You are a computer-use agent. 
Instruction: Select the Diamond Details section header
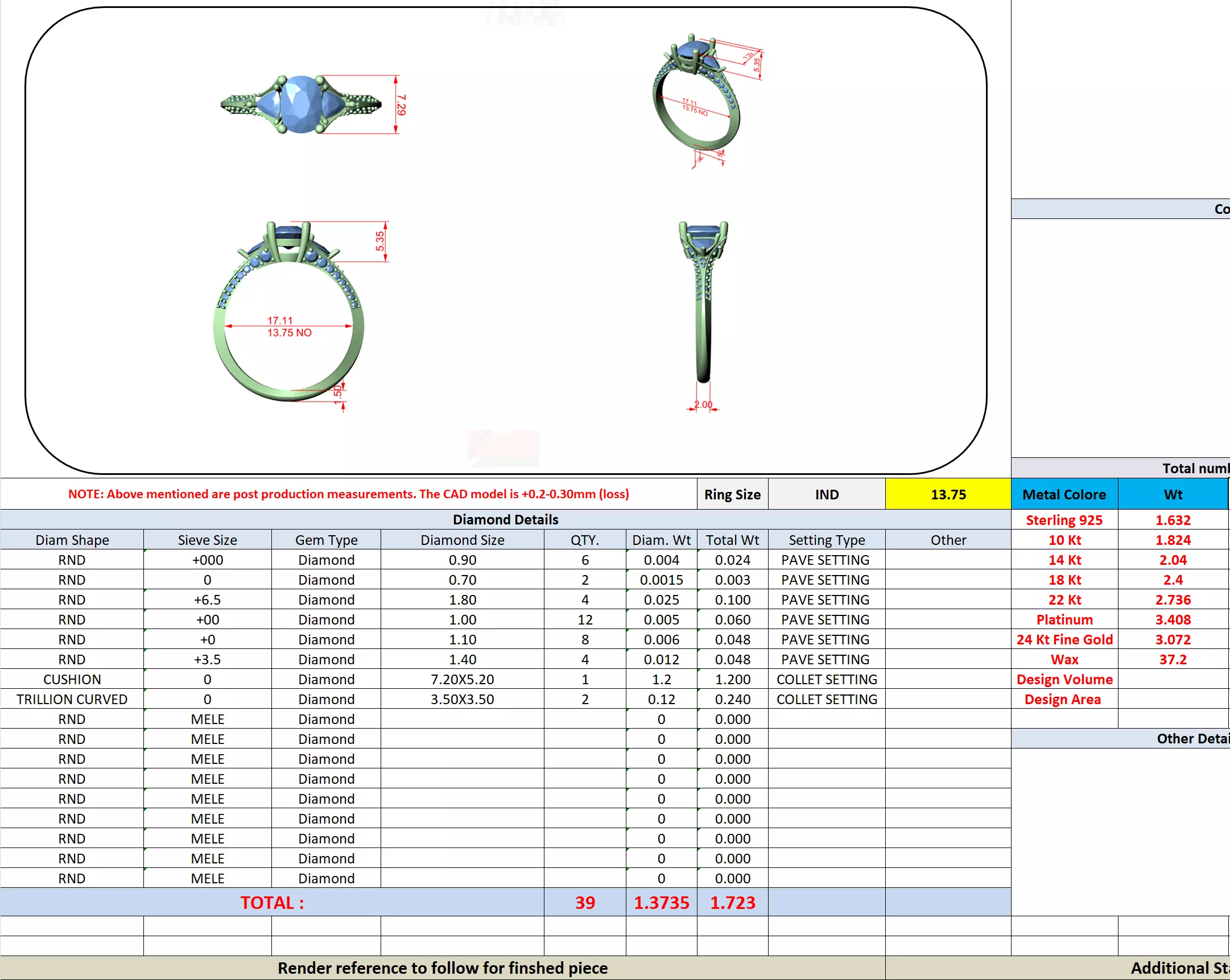[505, 520]
